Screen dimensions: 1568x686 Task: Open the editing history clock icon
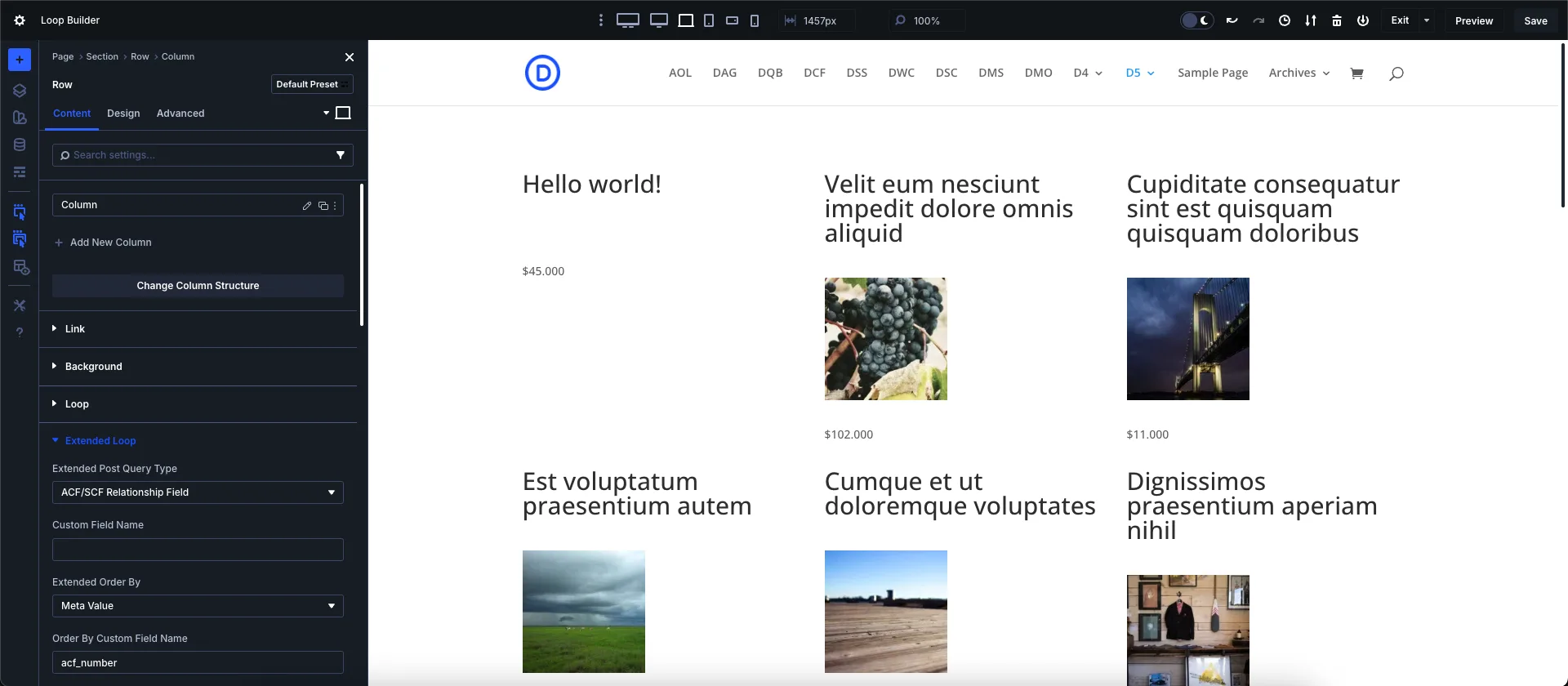(x=1285, y=20)
